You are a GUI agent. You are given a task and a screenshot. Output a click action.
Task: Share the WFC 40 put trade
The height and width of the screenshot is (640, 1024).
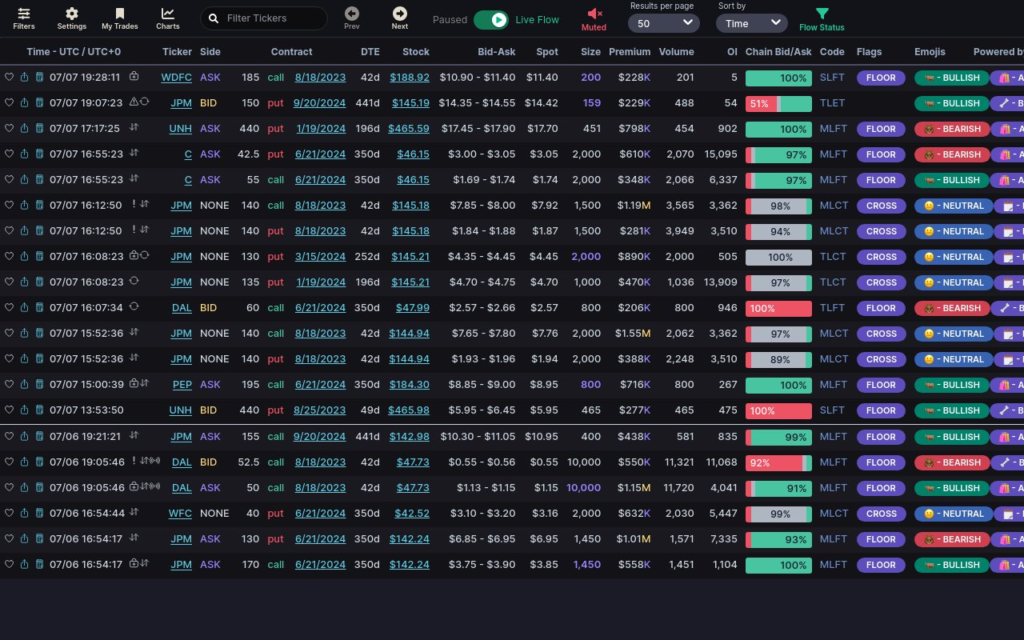click(24, 513)
